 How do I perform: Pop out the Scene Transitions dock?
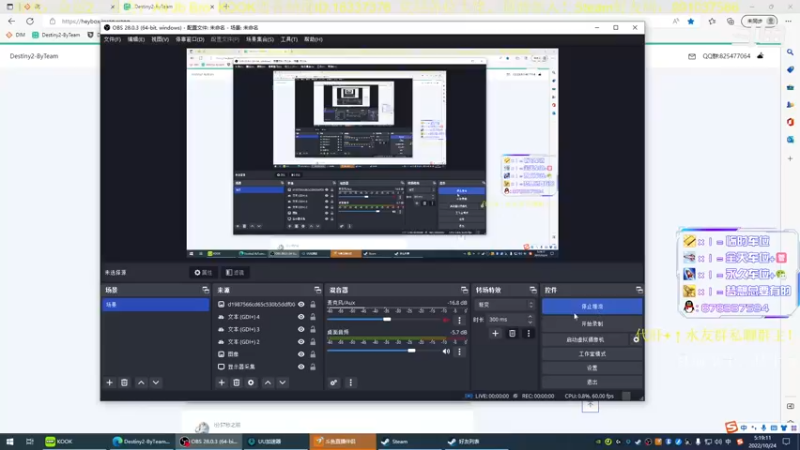[x=533, y=290]
